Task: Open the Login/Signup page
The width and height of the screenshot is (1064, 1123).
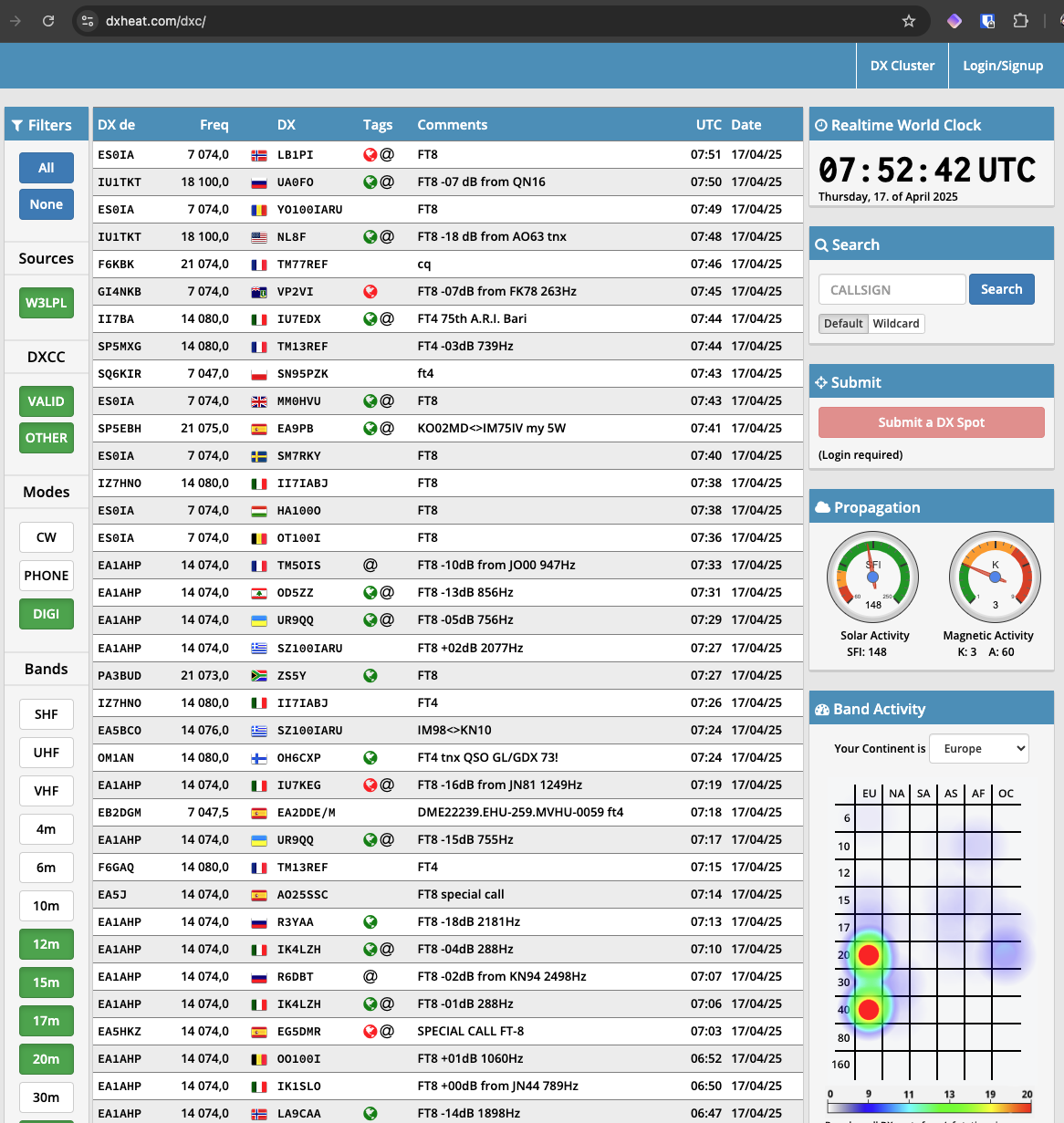Action: tap(1003, 66)
